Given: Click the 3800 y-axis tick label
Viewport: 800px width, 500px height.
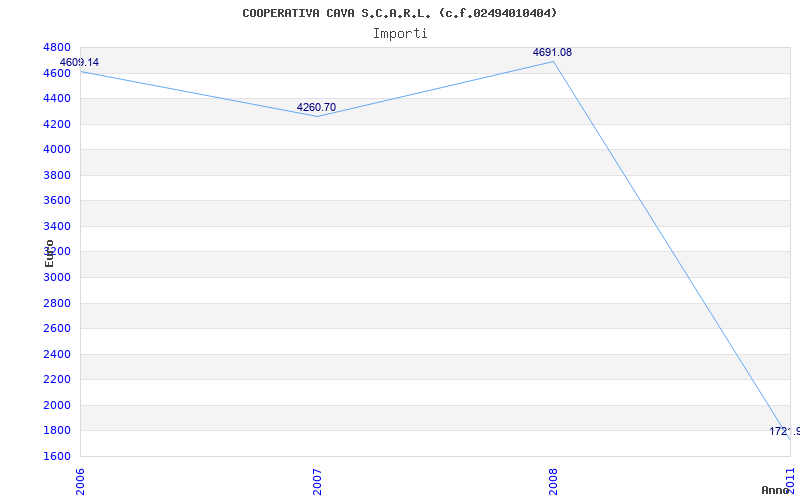Looking at the screenshot, I should click(x=57, y=175).
